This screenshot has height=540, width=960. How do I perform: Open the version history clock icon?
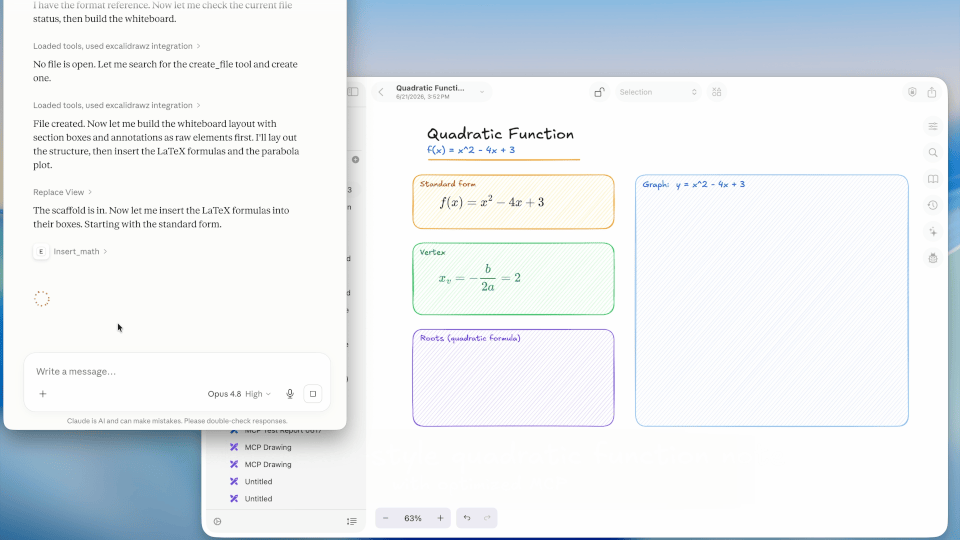click(x=932, y=206)
